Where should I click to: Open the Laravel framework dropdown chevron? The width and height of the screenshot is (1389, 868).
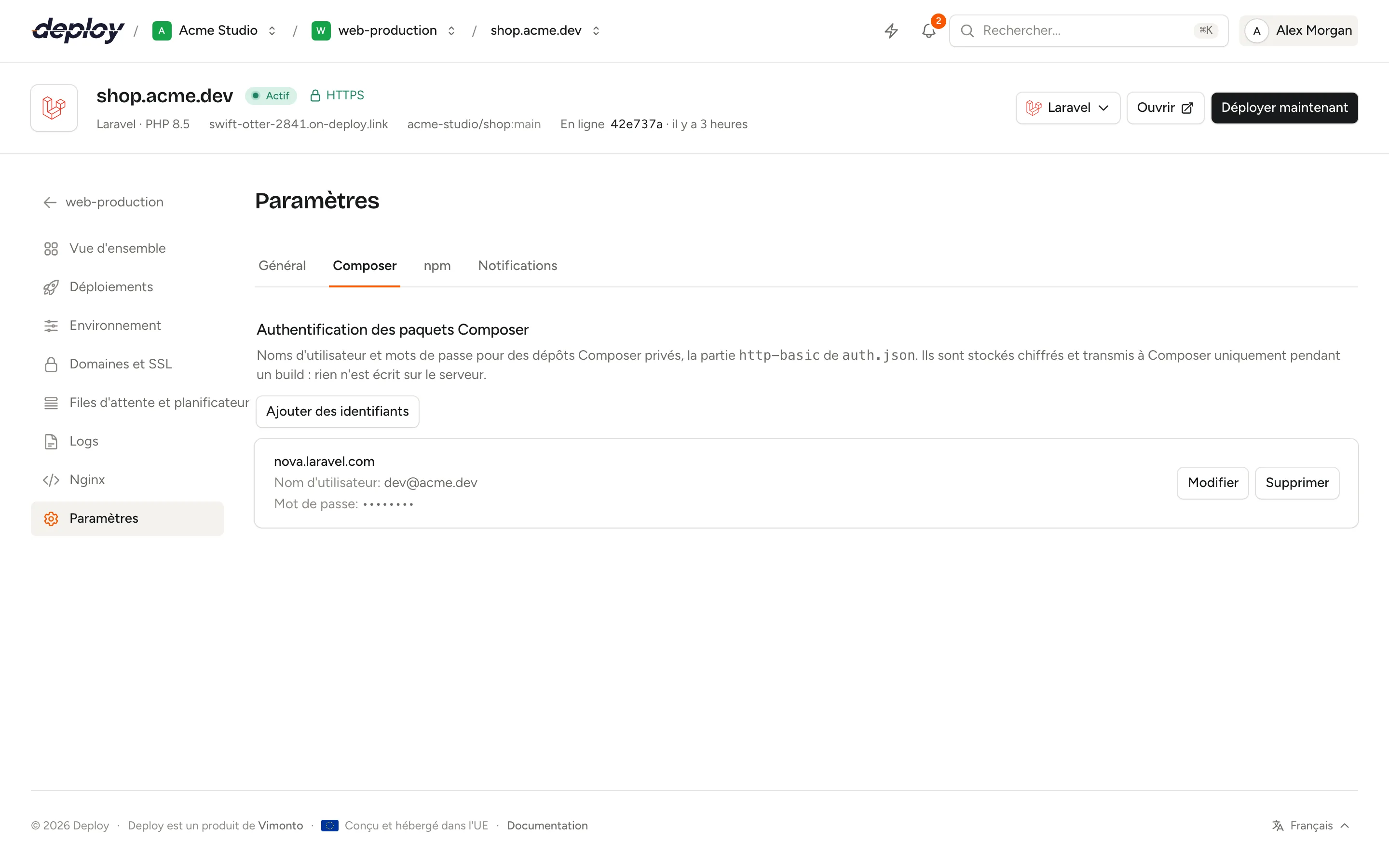pyautogui.click(x=1103, y=108)
